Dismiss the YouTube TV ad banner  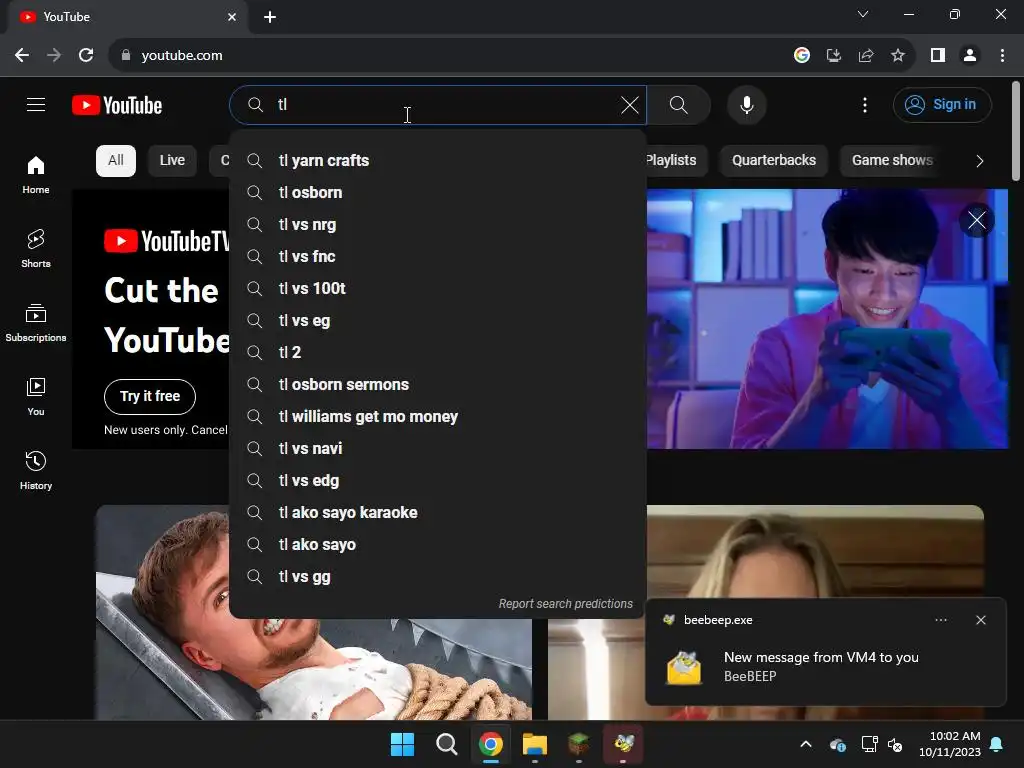(x=976, y=220)
